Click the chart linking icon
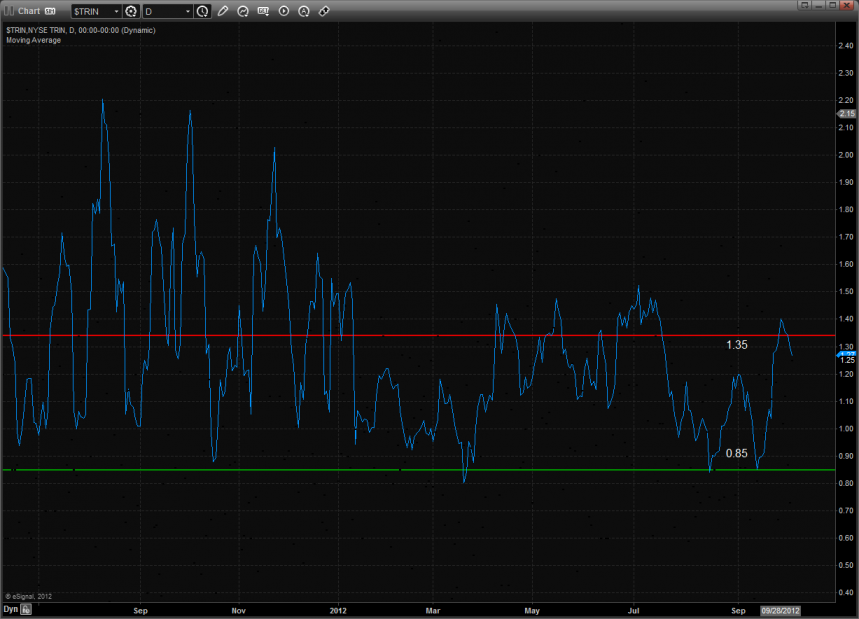 (324, 11)
